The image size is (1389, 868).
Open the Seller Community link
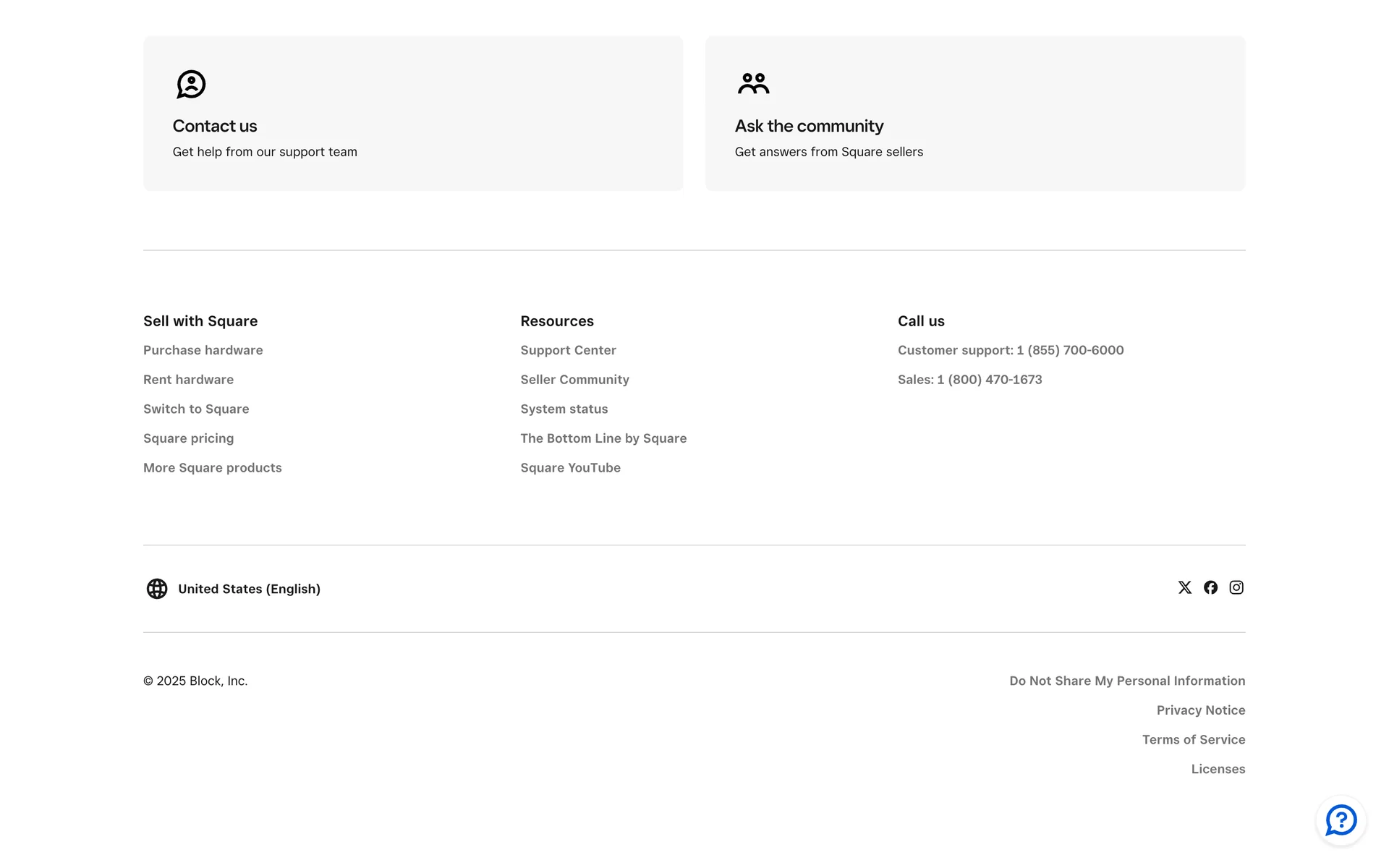[575, 380]
